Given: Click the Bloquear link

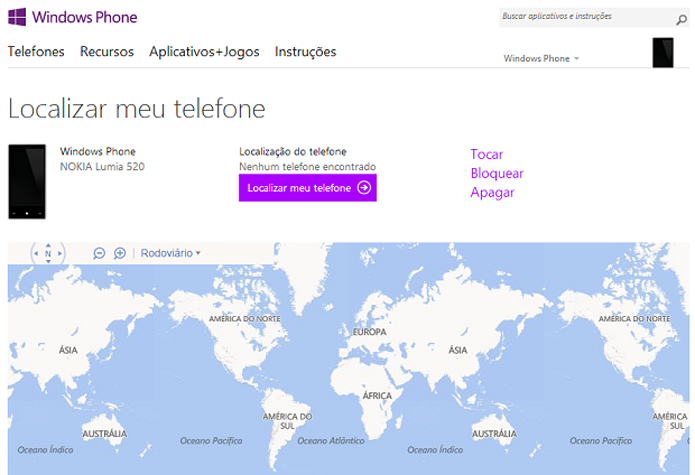Looking at the screenshot, I should click(497, 173).
